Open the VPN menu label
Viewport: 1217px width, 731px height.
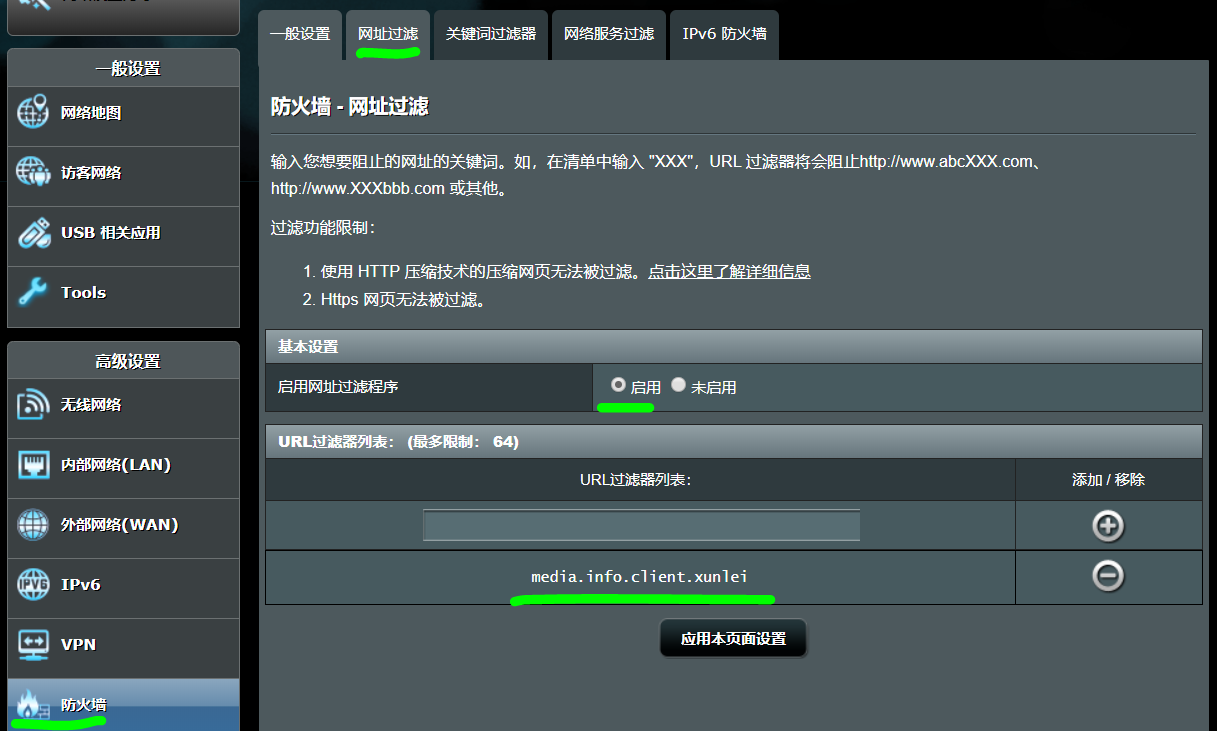click(78, 645)
